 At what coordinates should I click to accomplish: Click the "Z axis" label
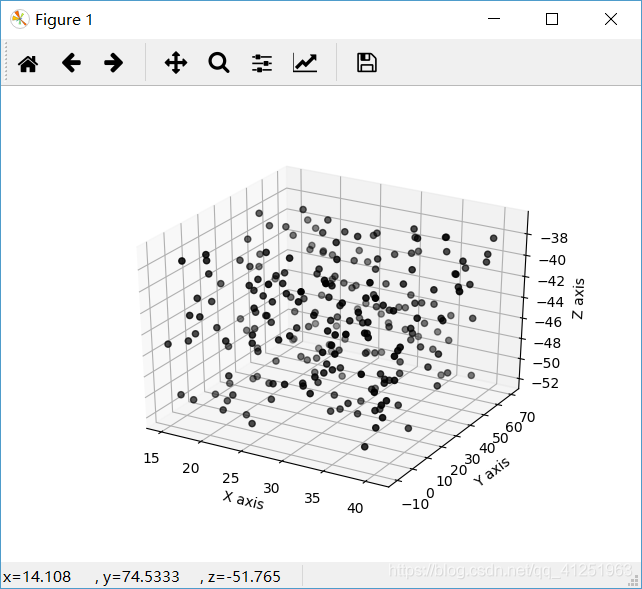(578, 299)
